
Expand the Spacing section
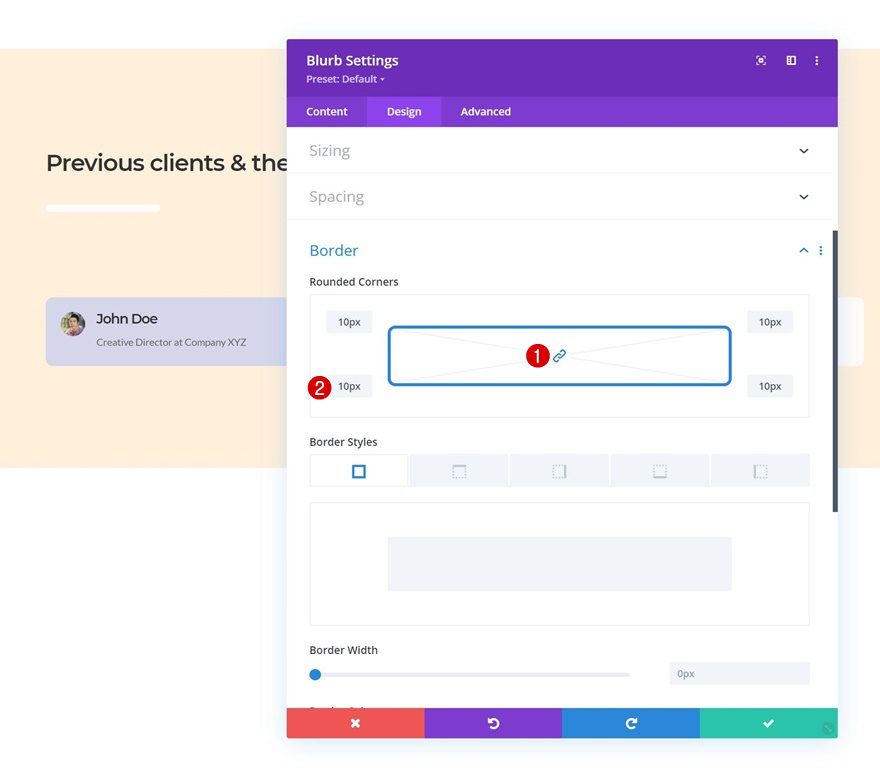[x=559, y=196]
